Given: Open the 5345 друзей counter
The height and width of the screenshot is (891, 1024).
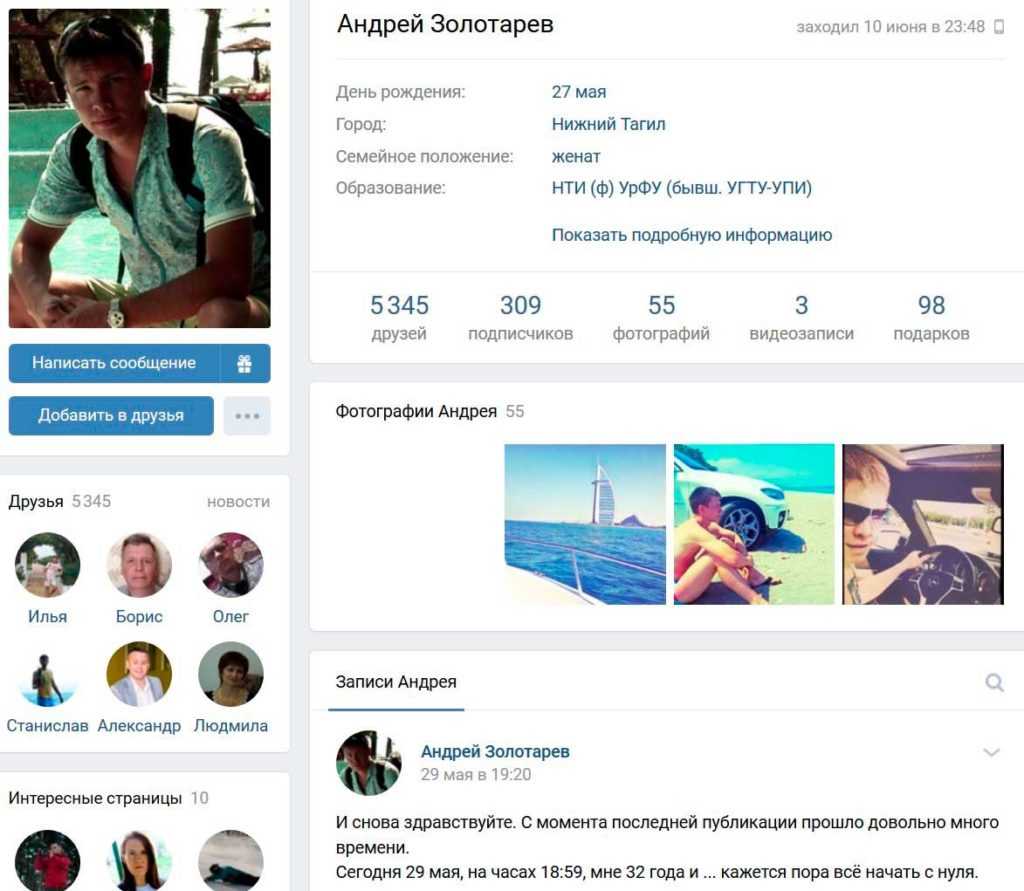Looking at the screenshot, I should (x=399, y=317).
